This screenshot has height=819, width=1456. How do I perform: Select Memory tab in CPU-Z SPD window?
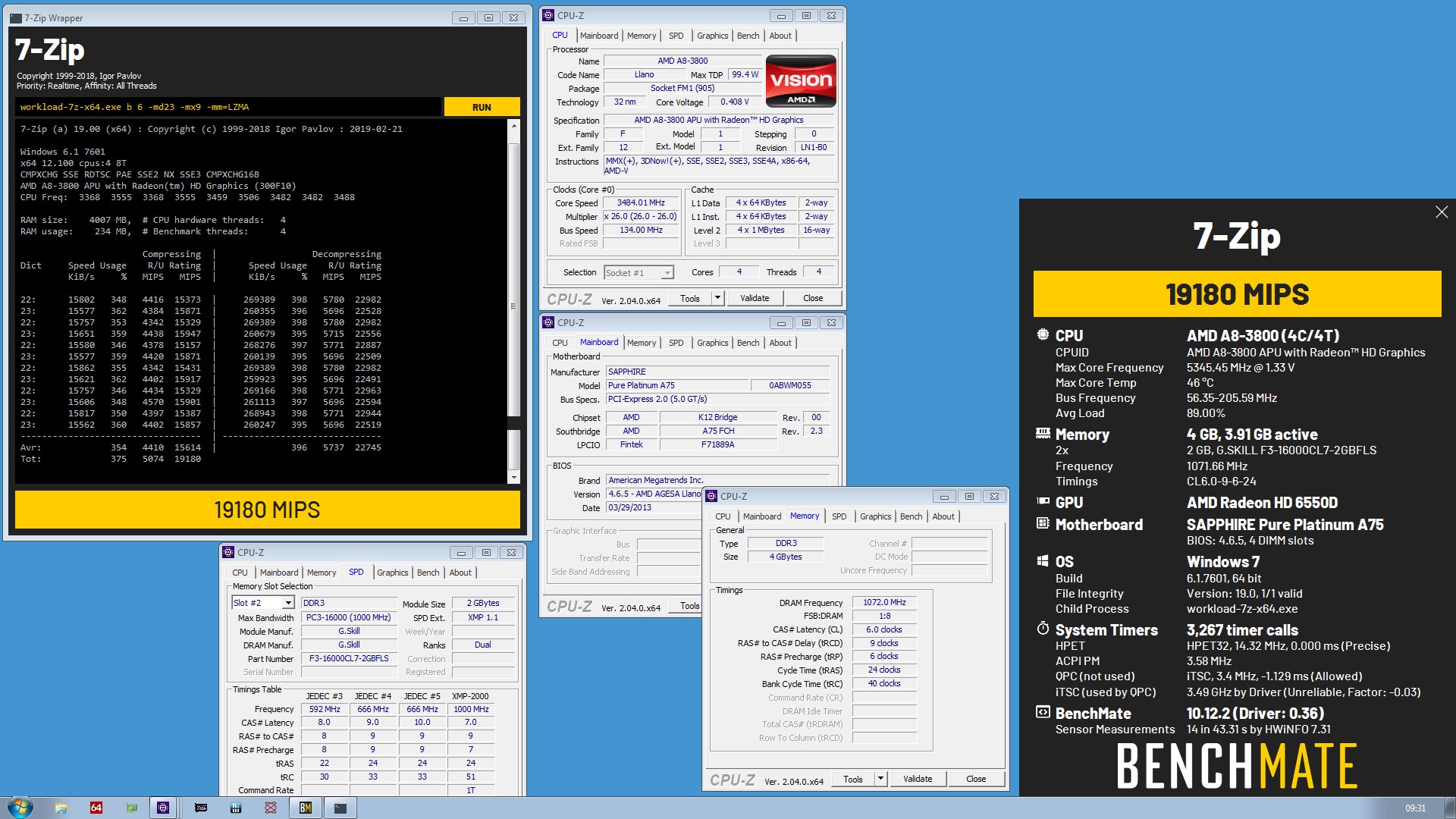click(322, 573)
